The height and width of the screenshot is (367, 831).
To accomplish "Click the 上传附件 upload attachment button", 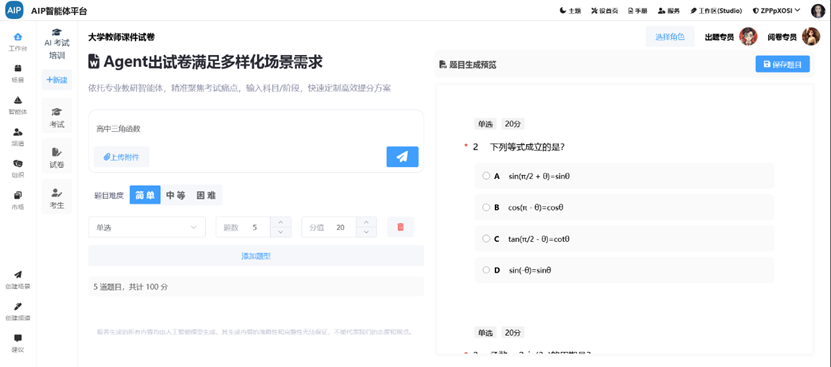I will 121,157.
